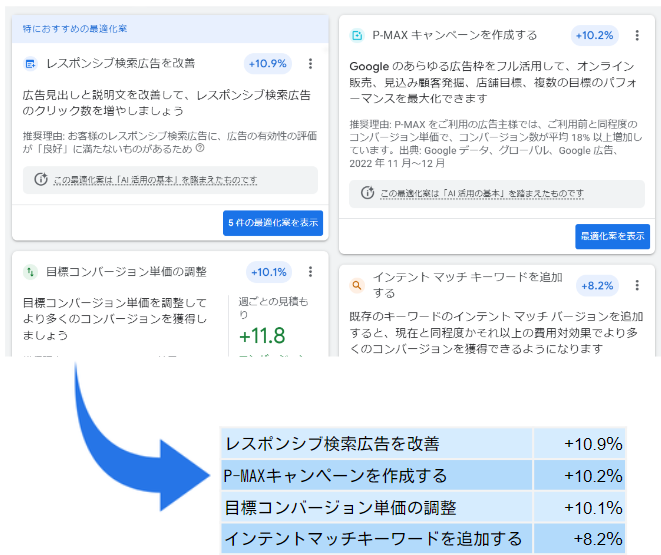Click the +10.2% score badge on P-MAX card
The height and width of the screenshot is (555, 661).
click(594, 36)
